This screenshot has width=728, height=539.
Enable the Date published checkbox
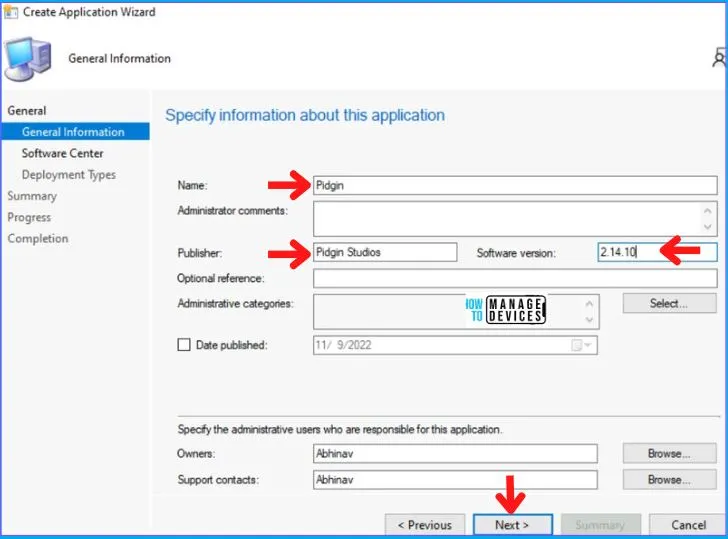[184, 344]
